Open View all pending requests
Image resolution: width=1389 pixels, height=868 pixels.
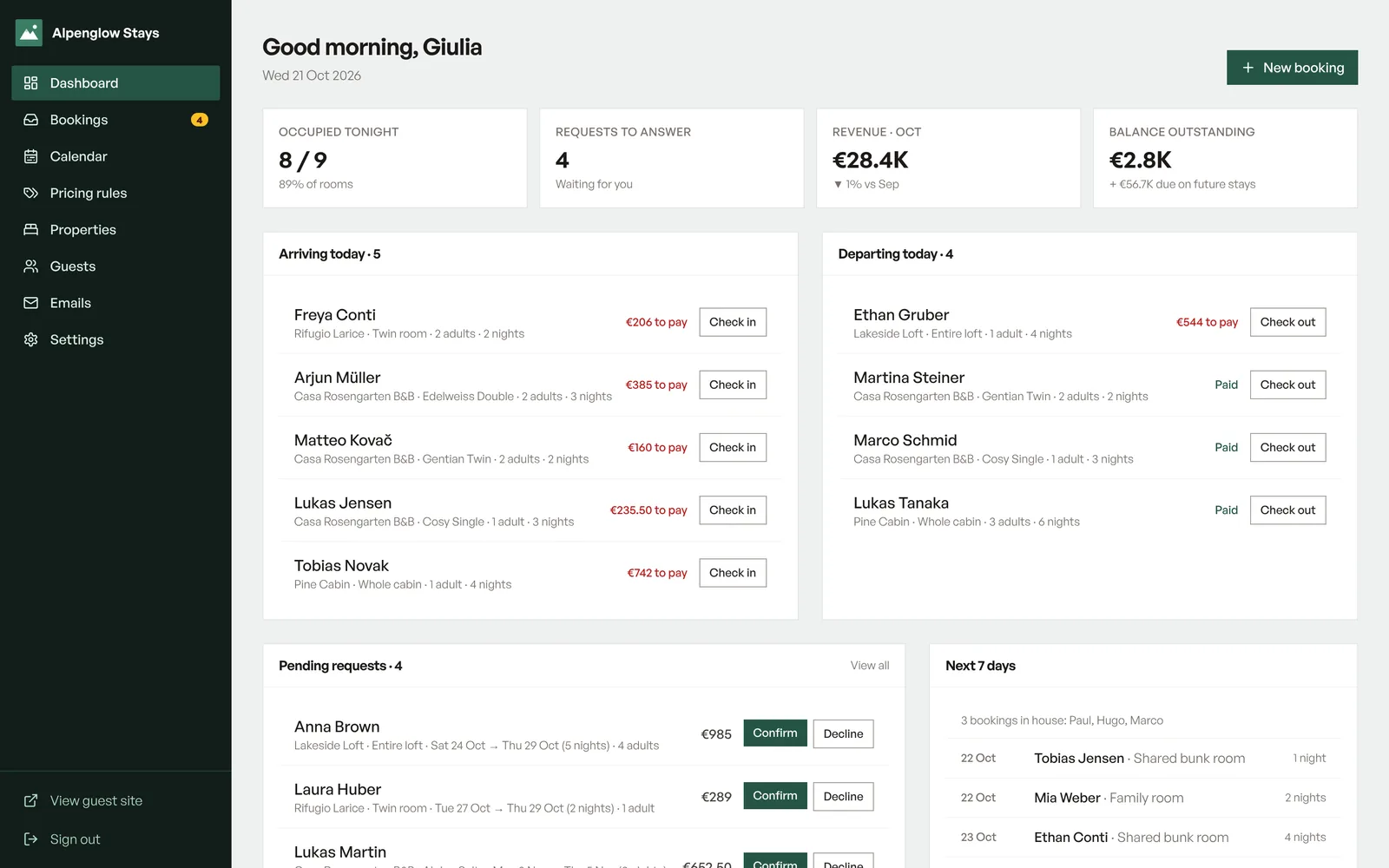pyautogui.click(x=870, y=666)
